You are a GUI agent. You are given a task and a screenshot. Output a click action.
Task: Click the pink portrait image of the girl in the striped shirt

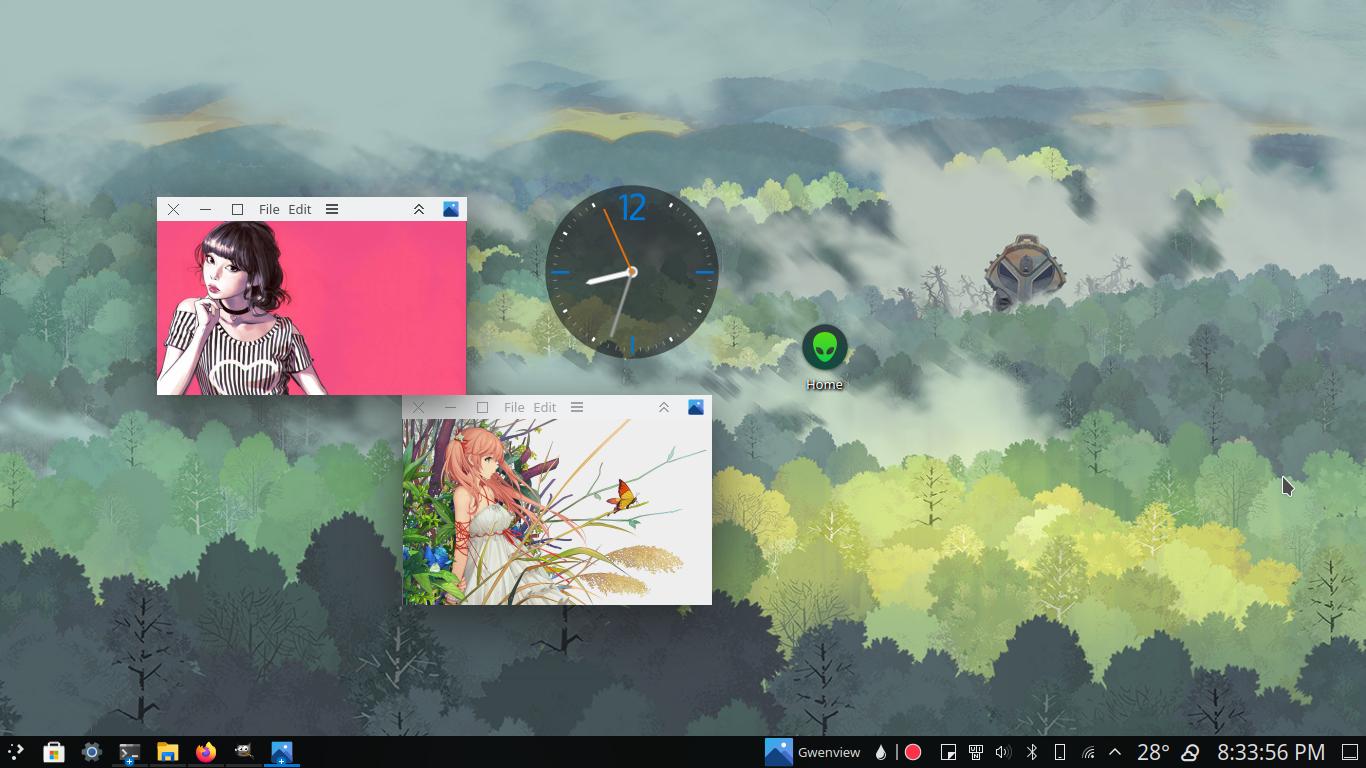[311, 308]
